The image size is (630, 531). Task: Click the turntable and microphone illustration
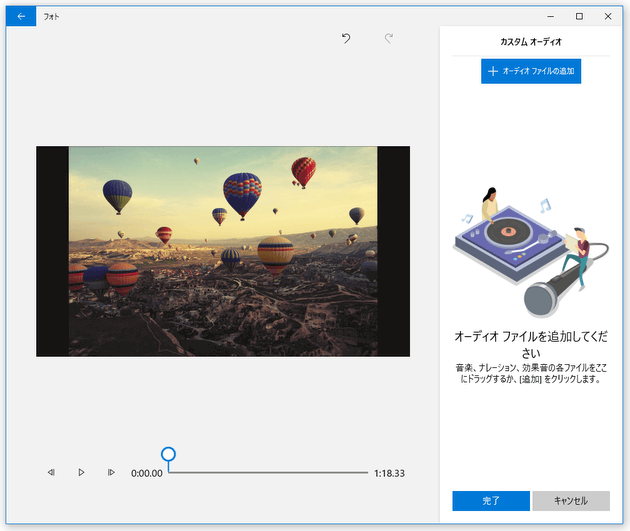pyautogui.click(x=530, y=250)
